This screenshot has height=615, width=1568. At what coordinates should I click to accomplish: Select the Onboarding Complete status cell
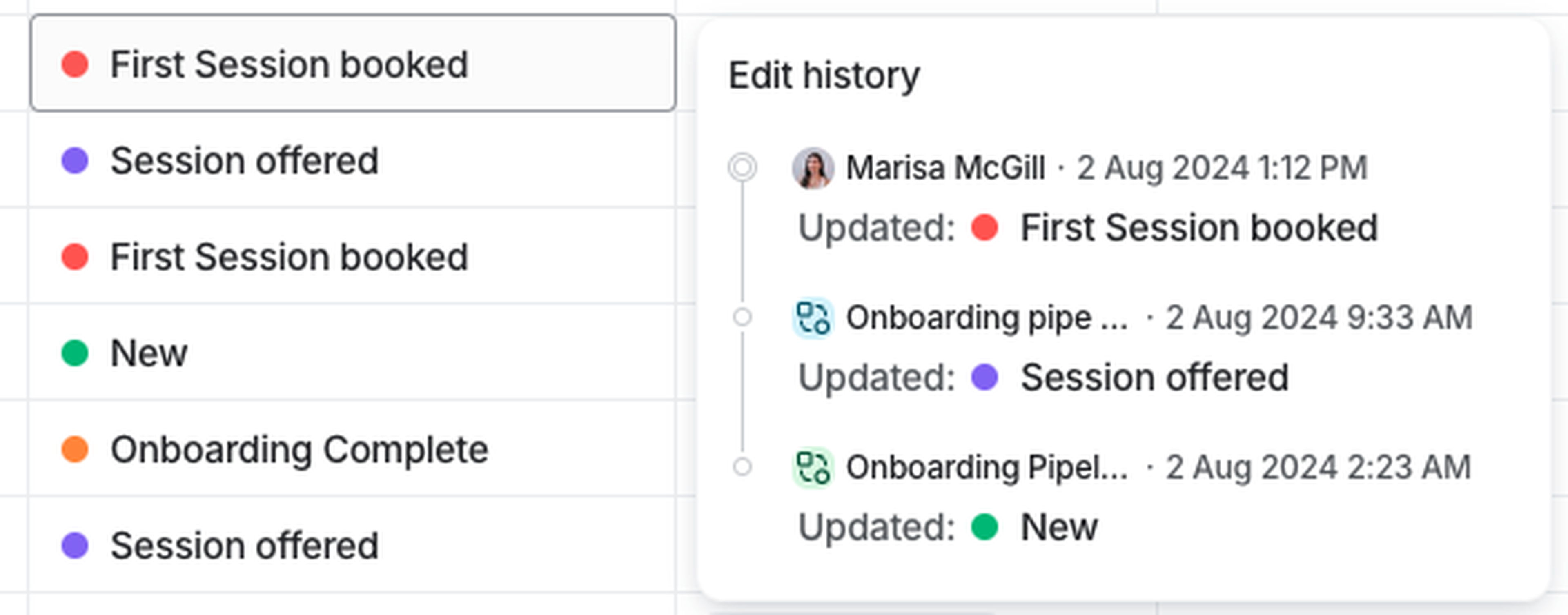pyautogui.click(x=352, y=449)
